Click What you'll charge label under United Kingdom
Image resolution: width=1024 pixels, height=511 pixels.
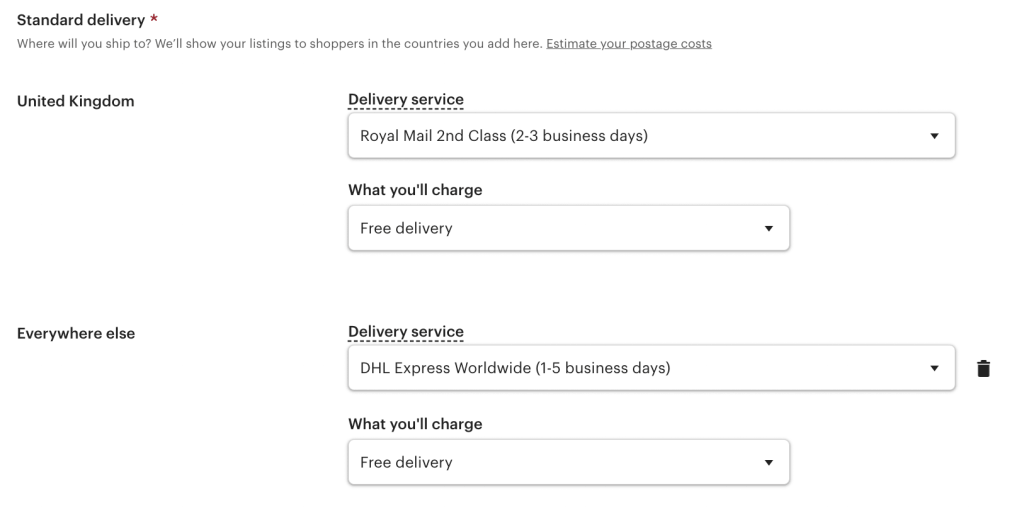point(414,190)
